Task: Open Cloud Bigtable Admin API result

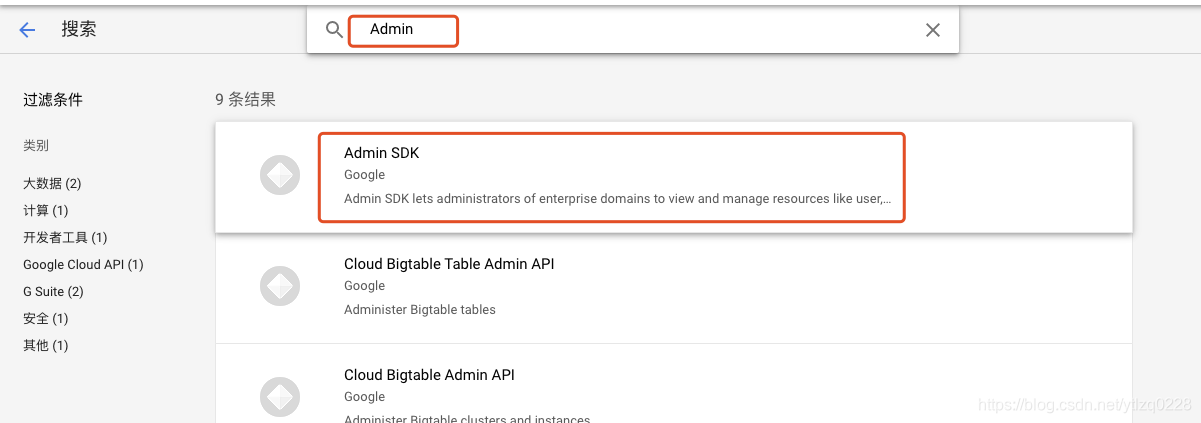Action: point(429,375)
